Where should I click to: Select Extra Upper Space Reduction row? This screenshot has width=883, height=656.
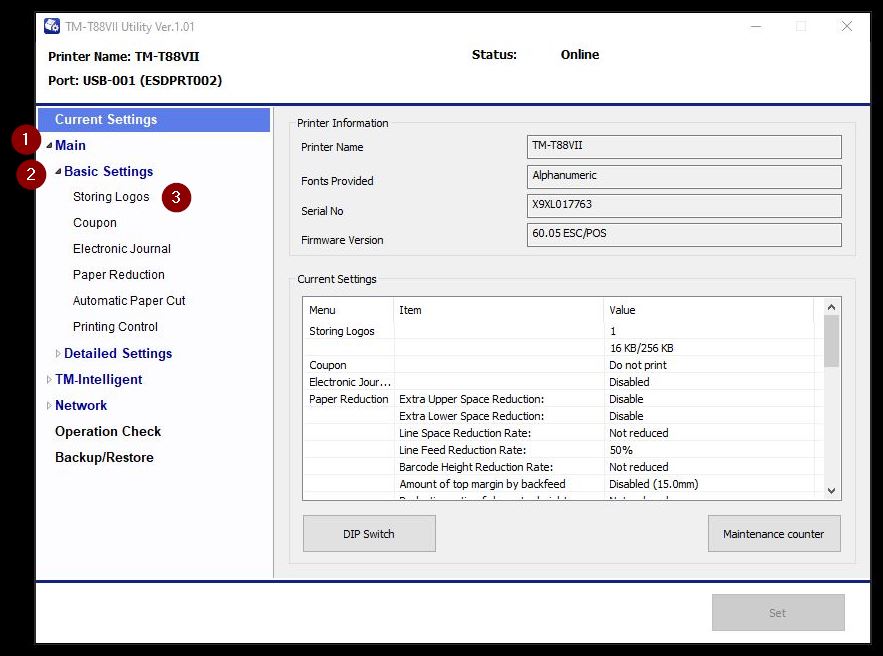click(560, 399)
